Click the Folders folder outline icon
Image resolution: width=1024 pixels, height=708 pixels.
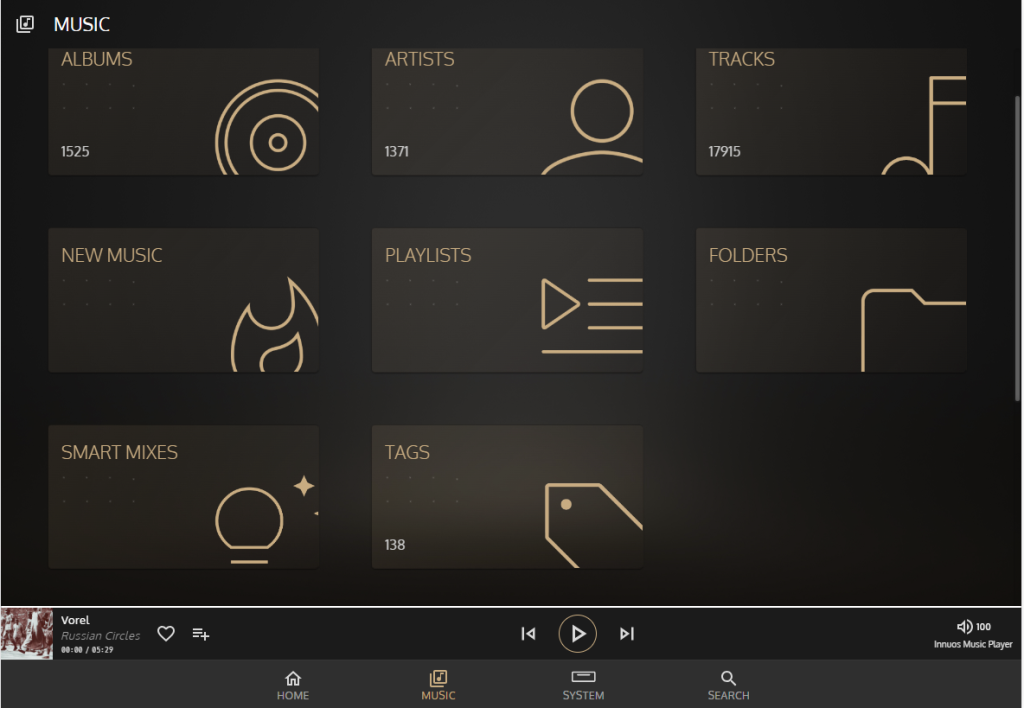coord(914,330)
